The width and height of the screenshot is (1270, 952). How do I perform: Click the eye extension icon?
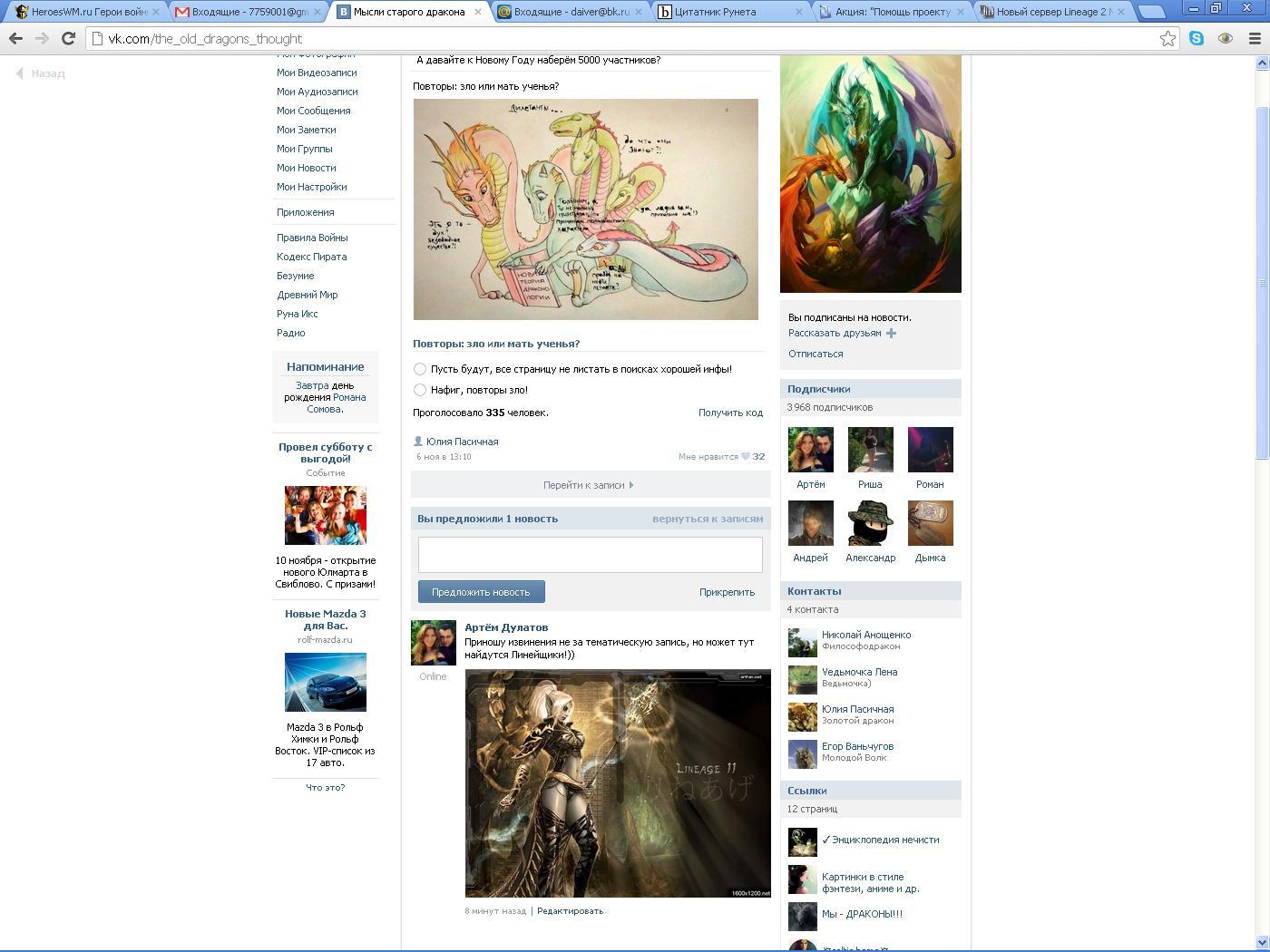tap(1226, 39)
